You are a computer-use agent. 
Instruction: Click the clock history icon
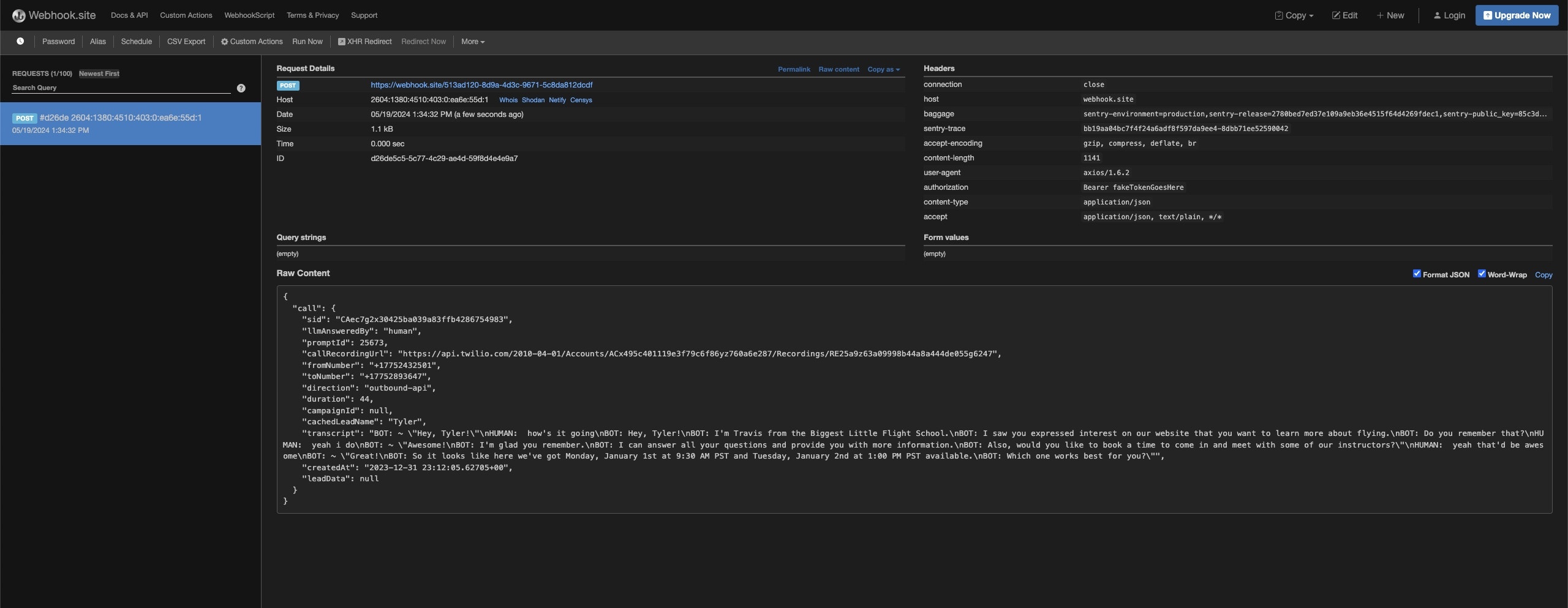point(20,42)
